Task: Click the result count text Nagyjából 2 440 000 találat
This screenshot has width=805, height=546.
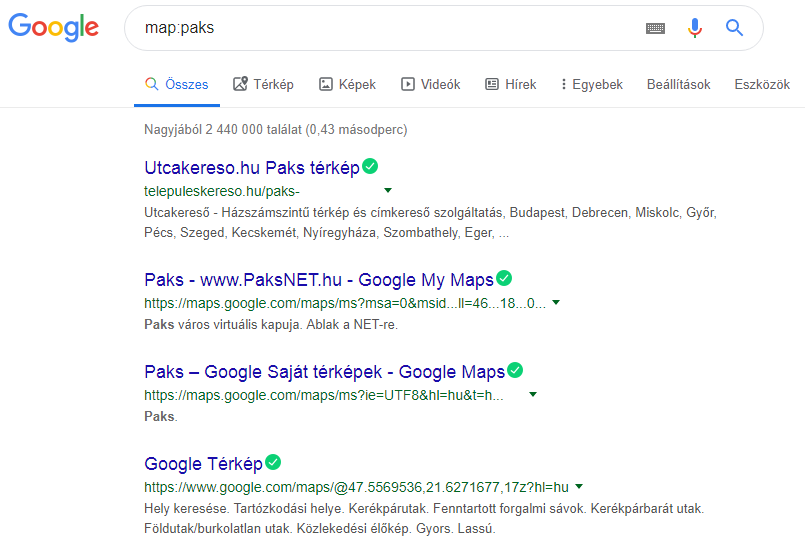Action: [x=276, y=129]
